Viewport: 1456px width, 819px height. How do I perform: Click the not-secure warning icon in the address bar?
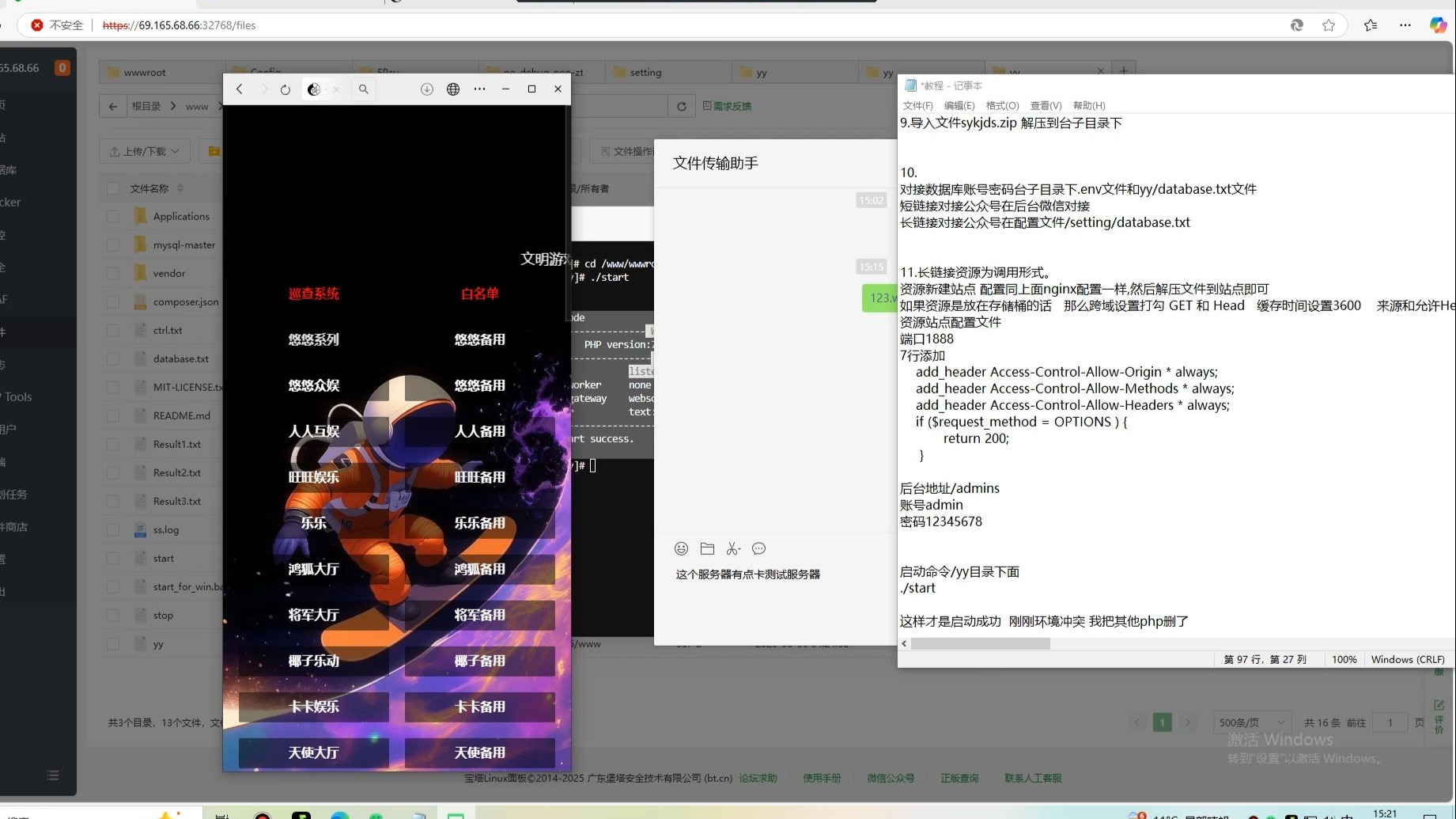(x=37, y=25)
